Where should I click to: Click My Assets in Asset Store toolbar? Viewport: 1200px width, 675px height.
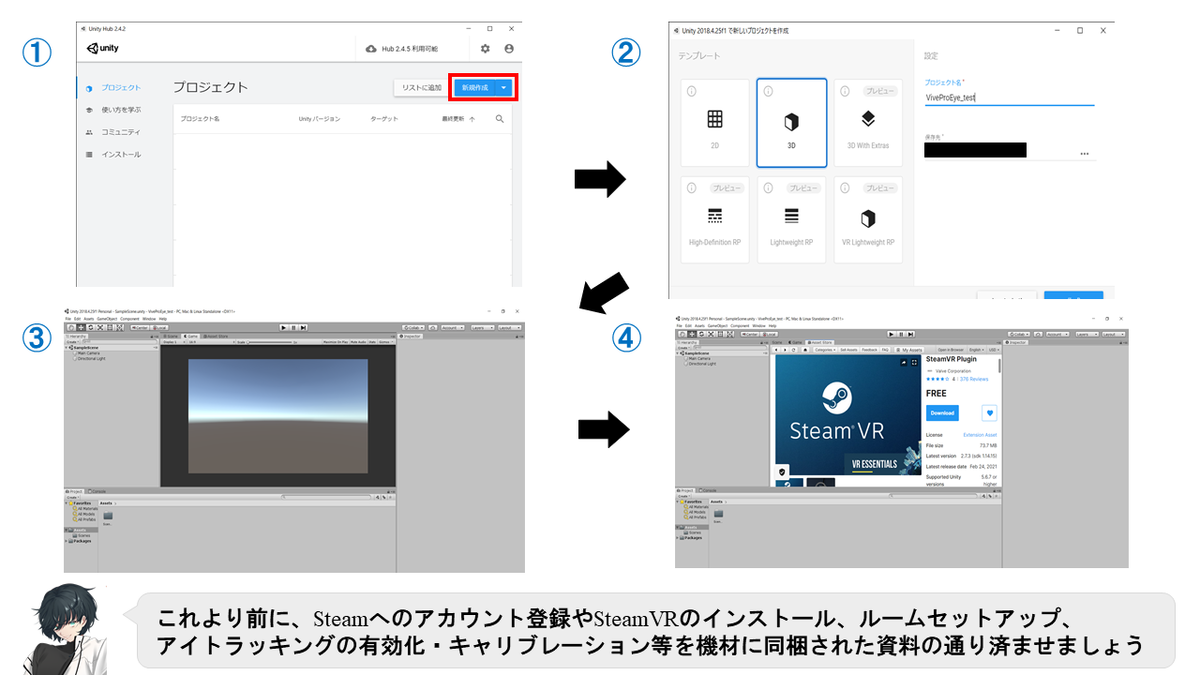(x=909, y=350)
